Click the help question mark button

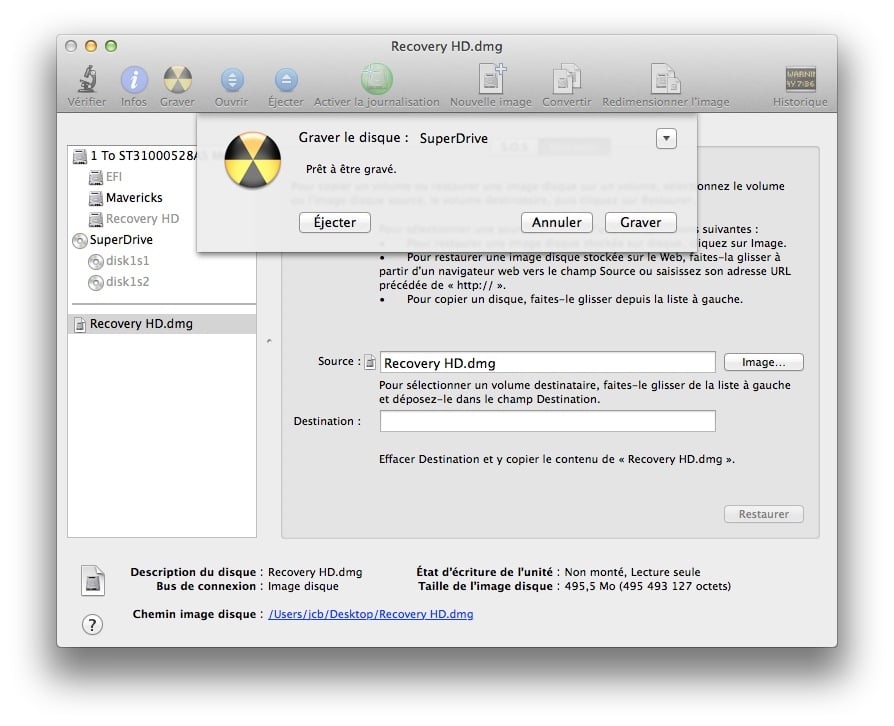(x=92, y=624)
